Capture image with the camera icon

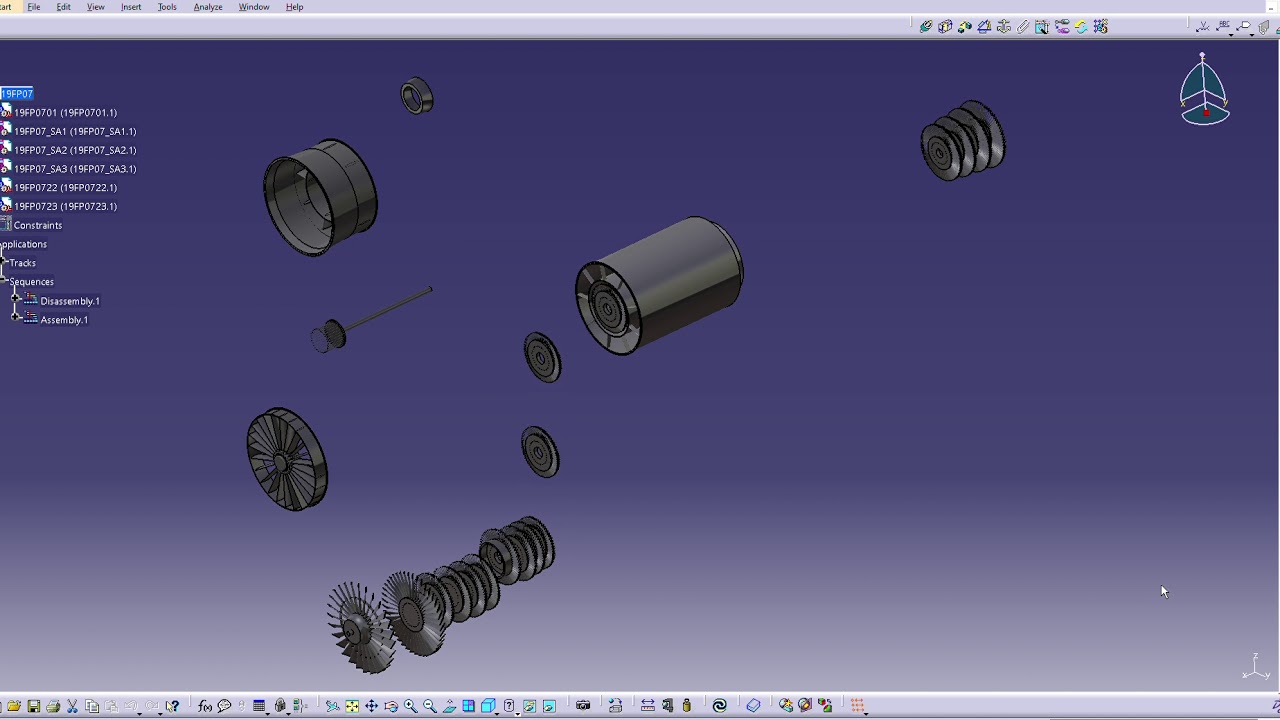[583, 706]
